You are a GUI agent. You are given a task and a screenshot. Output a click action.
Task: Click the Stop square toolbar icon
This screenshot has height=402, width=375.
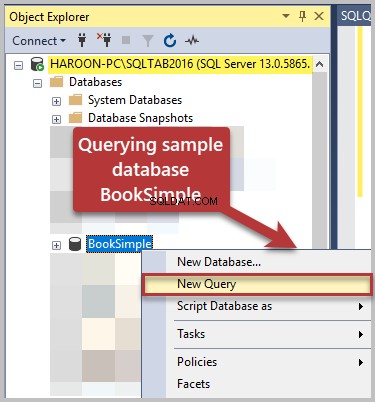[126, 40]
